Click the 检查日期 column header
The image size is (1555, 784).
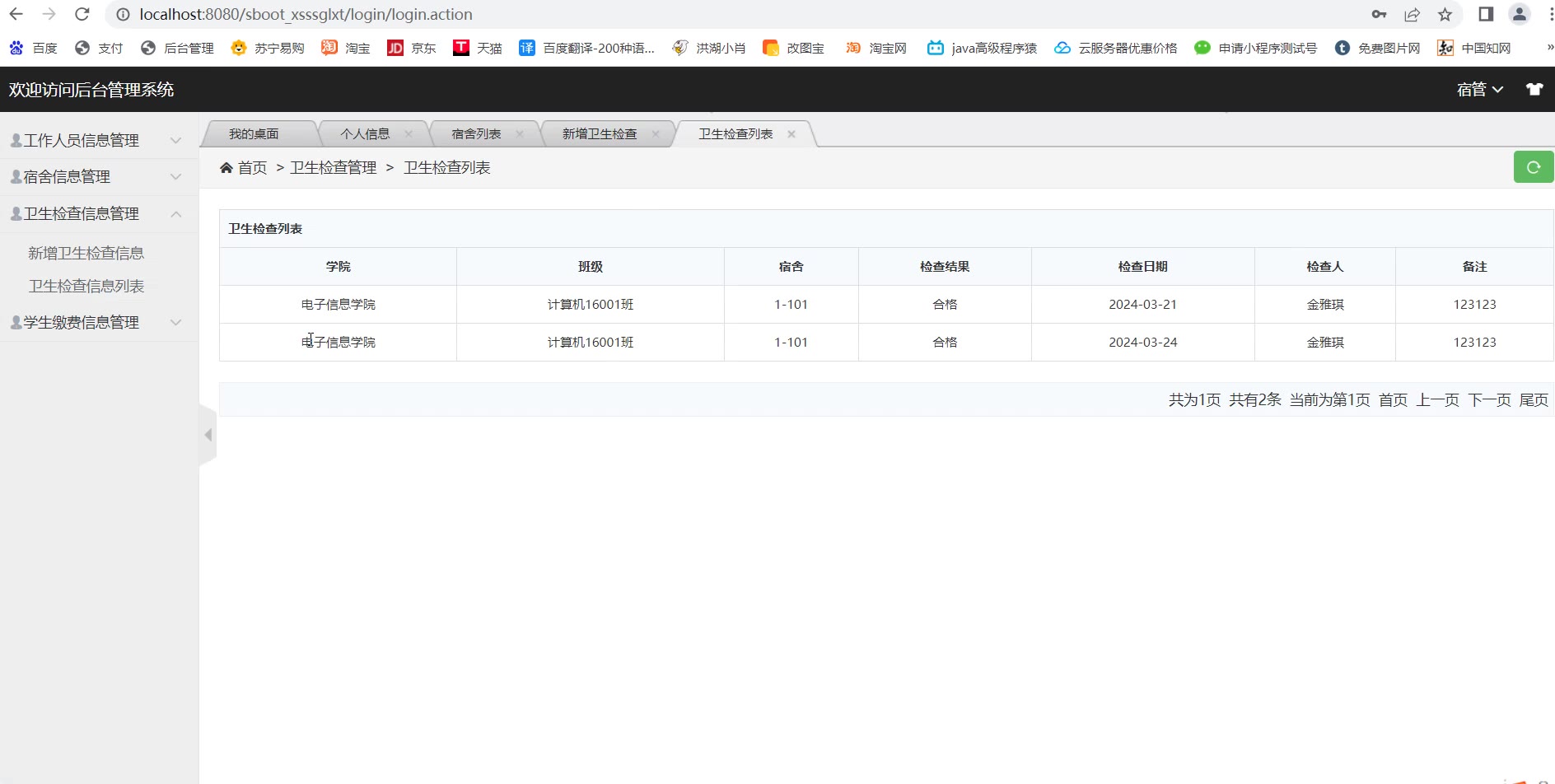point(1143,266)
